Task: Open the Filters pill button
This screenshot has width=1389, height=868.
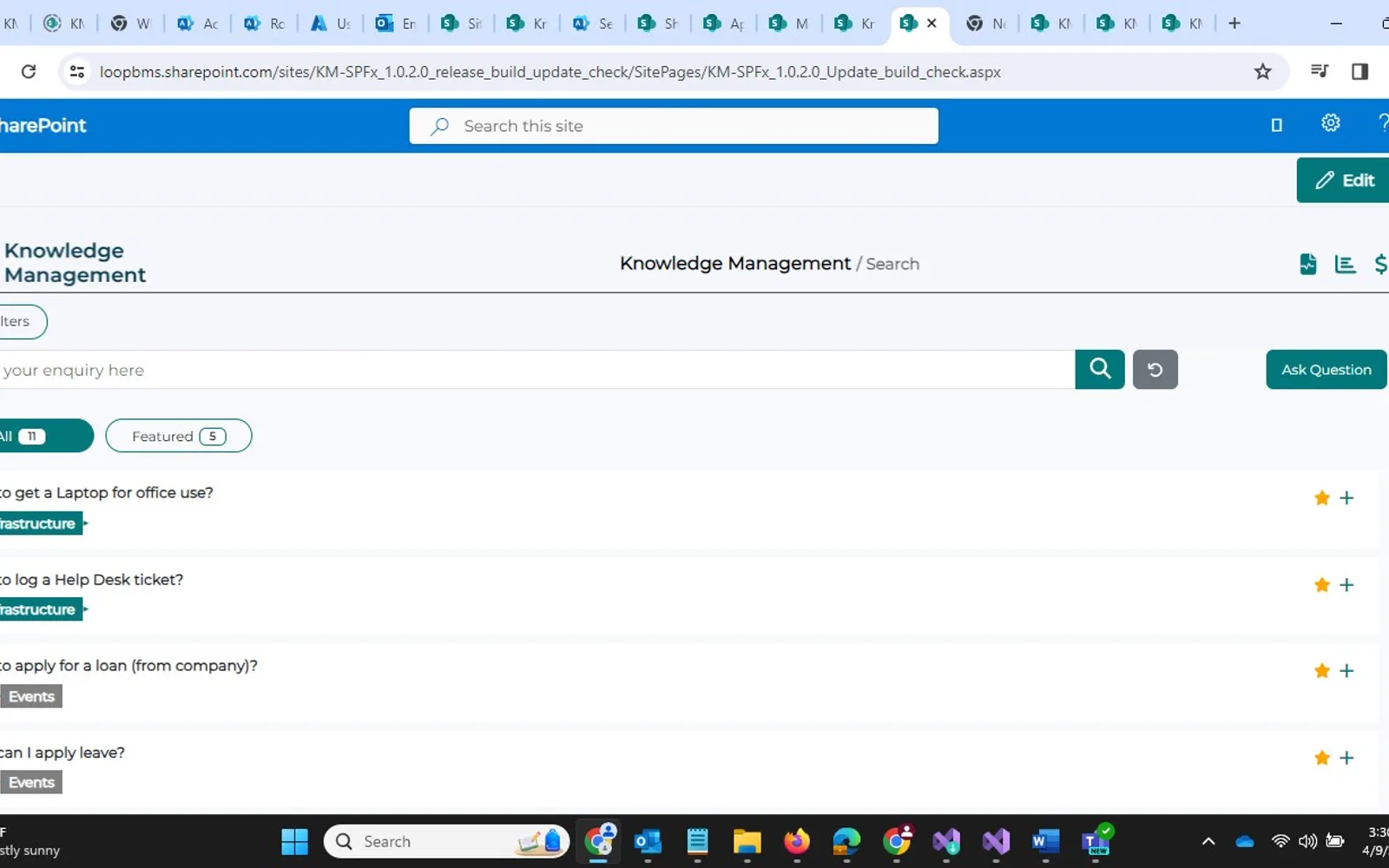Action: [x=22, y=321]
